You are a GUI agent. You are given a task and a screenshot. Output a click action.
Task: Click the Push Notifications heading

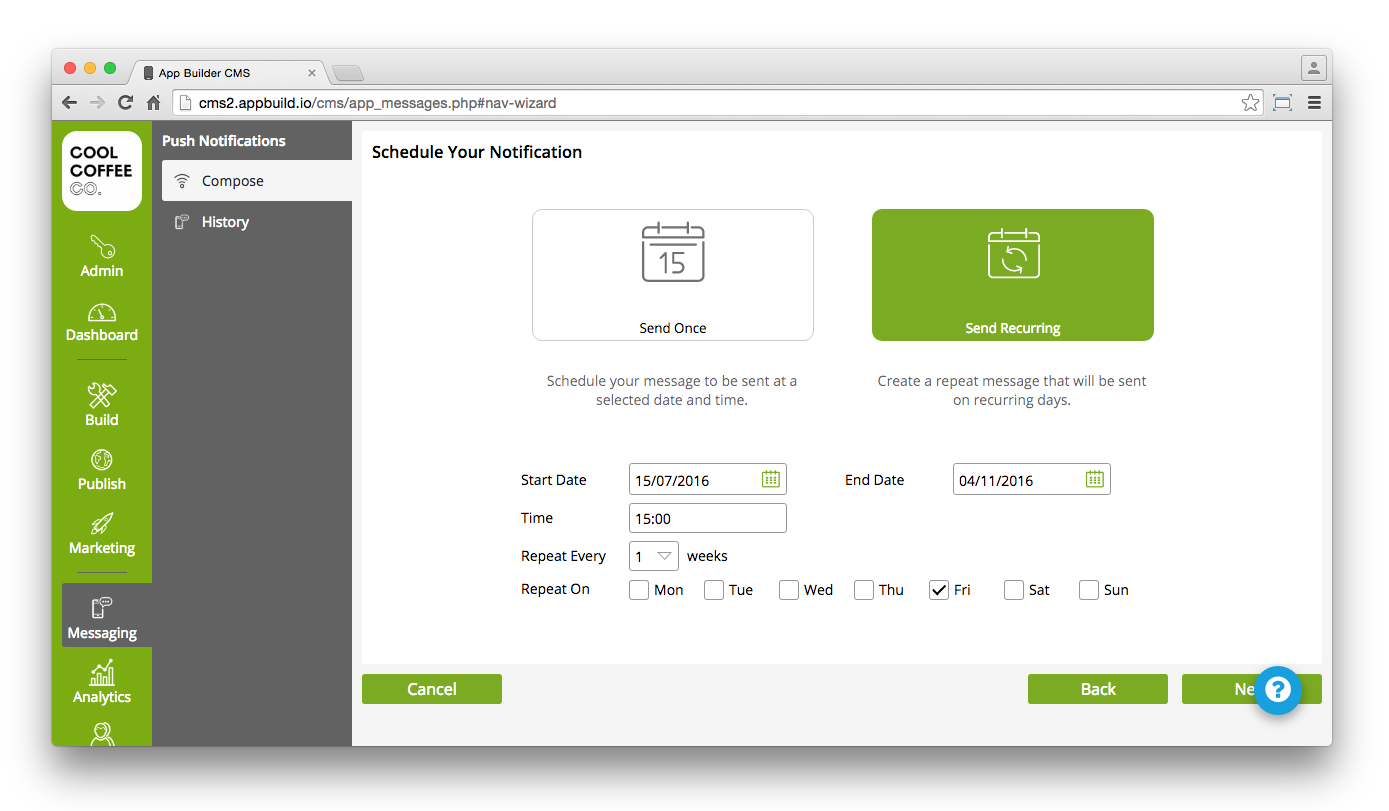(x=224, y=141)
